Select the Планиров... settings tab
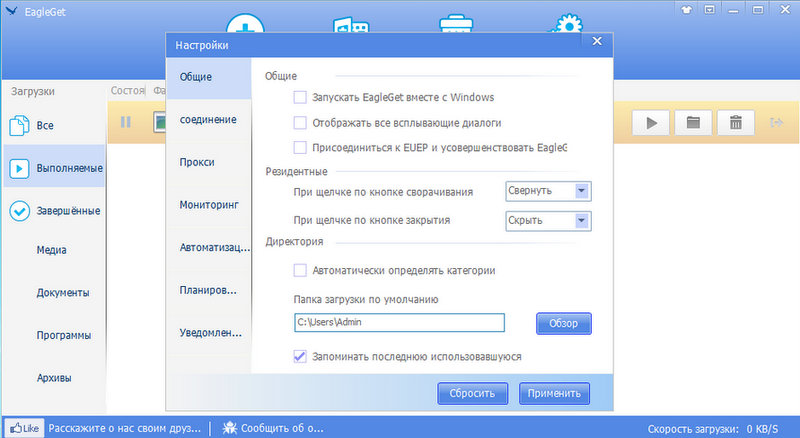The image size is (800, 438). tap(209, 290)
